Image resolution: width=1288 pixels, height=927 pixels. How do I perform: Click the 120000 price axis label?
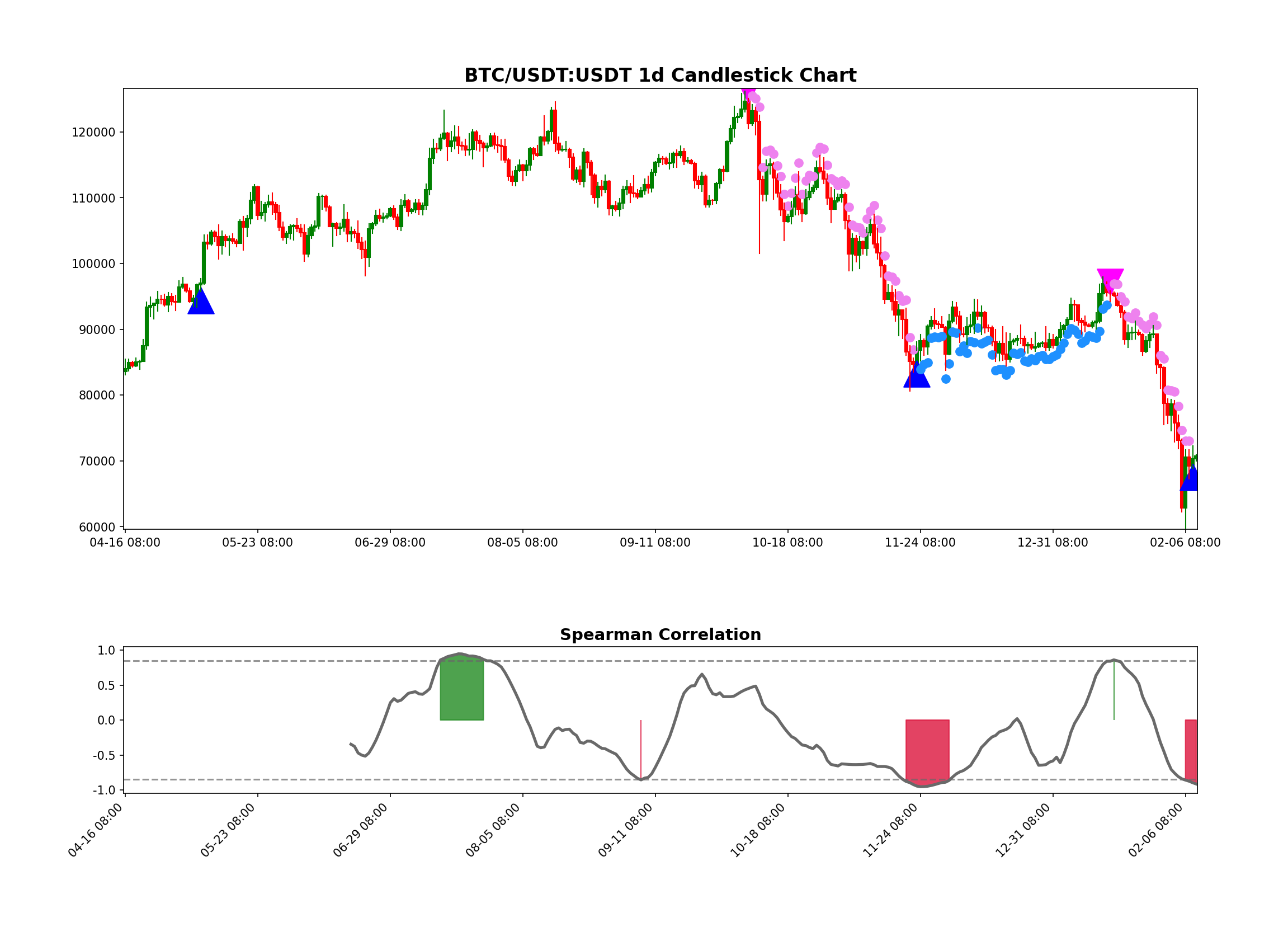(x=93, y=133)
